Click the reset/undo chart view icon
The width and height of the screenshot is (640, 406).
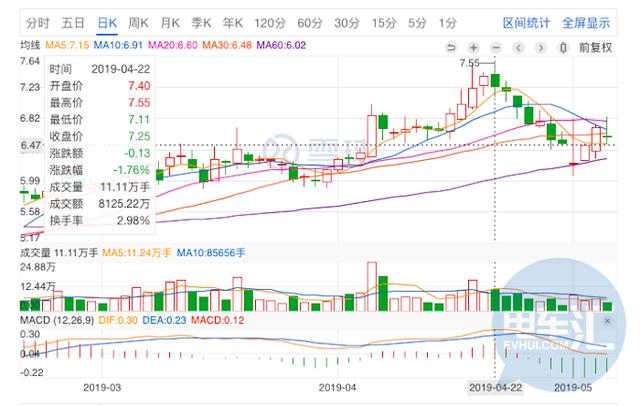click(x=451, y=48)
